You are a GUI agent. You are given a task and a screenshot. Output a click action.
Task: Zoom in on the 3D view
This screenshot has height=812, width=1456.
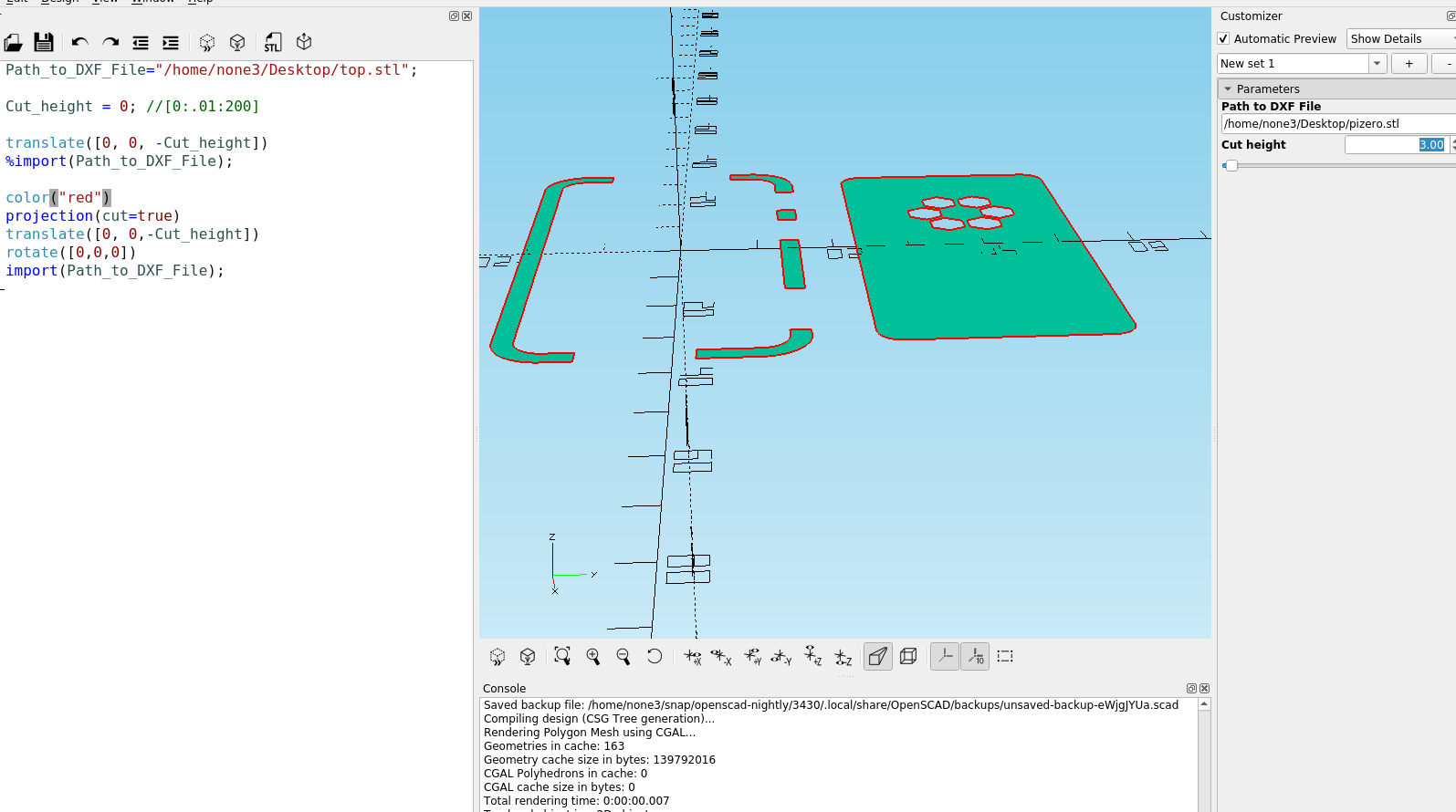click(x=593, y=656)
